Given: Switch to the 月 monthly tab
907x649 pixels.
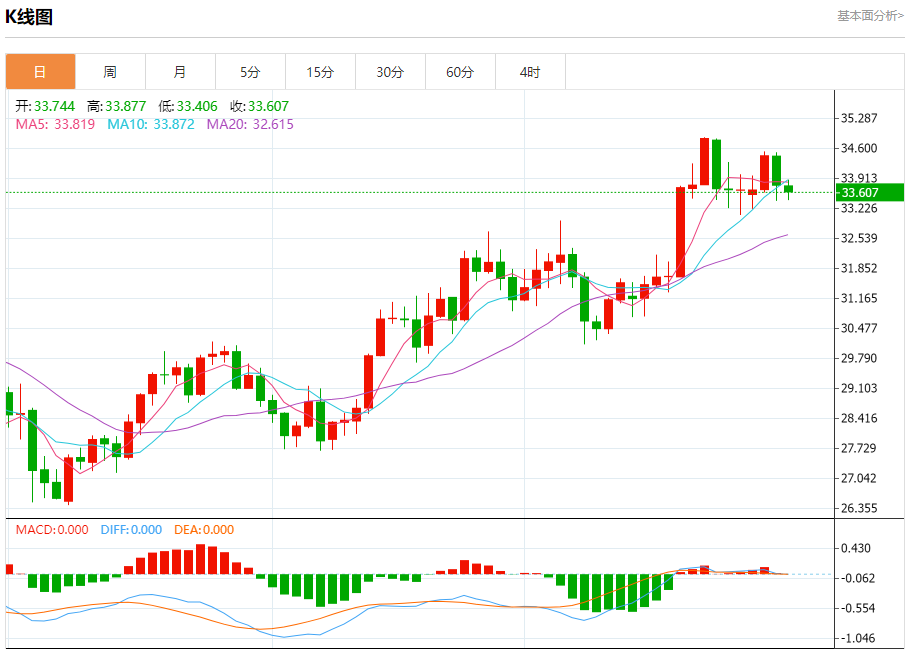Looking at the screenshot, I should point(180,72).
